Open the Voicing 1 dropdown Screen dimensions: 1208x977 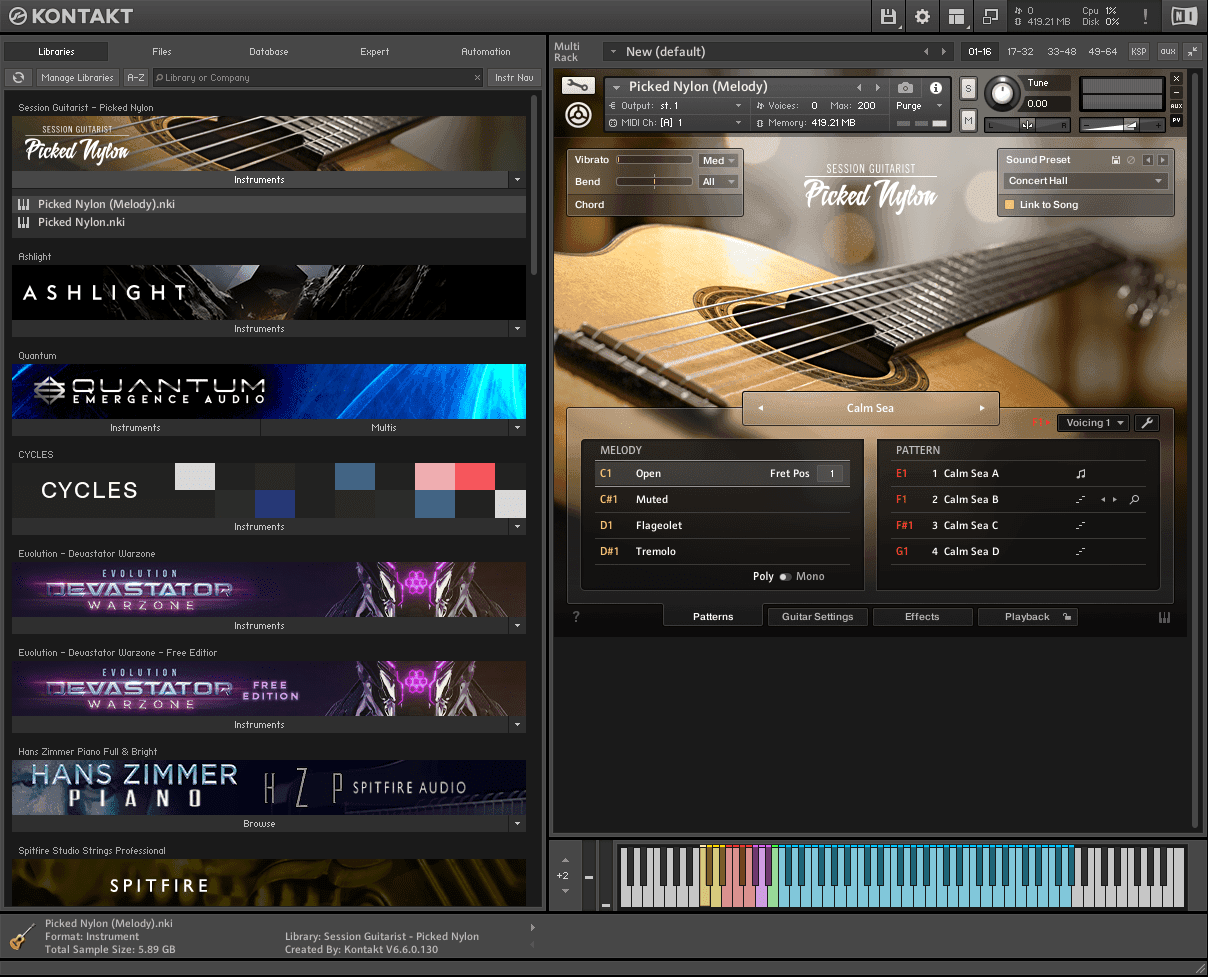point(1093,423)
